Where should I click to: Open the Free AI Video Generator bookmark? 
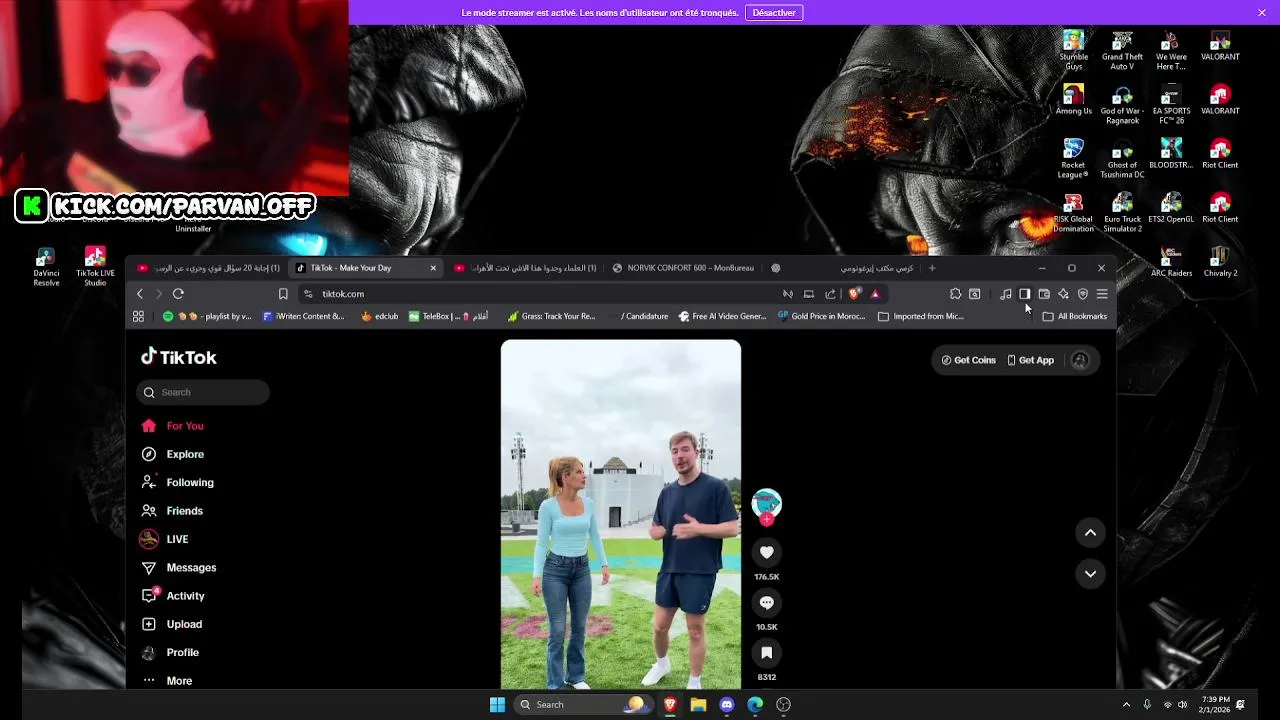point(722,316)
